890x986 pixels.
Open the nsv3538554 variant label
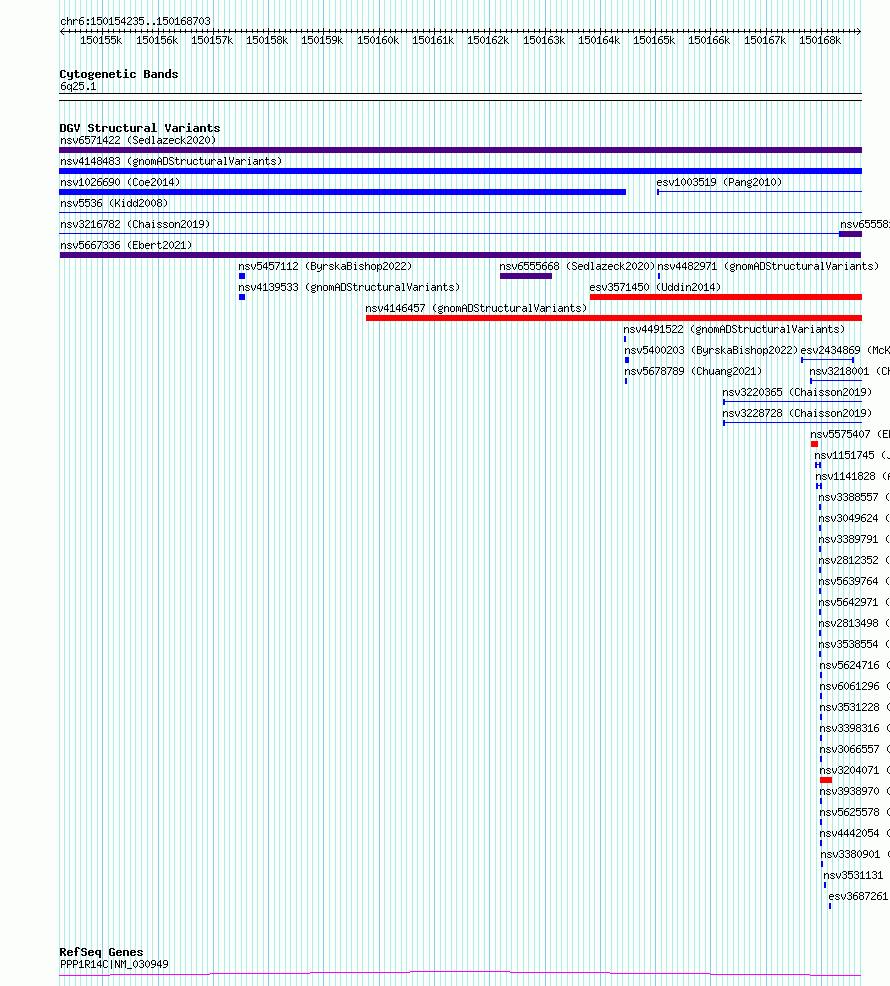tap(854, 645)
